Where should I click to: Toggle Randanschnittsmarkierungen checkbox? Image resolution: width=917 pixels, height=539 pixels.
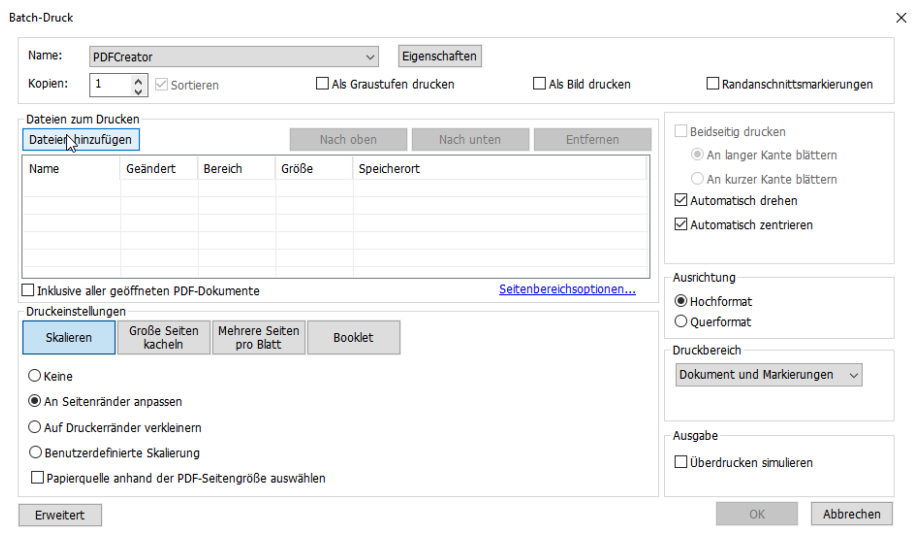pos(713,84)
